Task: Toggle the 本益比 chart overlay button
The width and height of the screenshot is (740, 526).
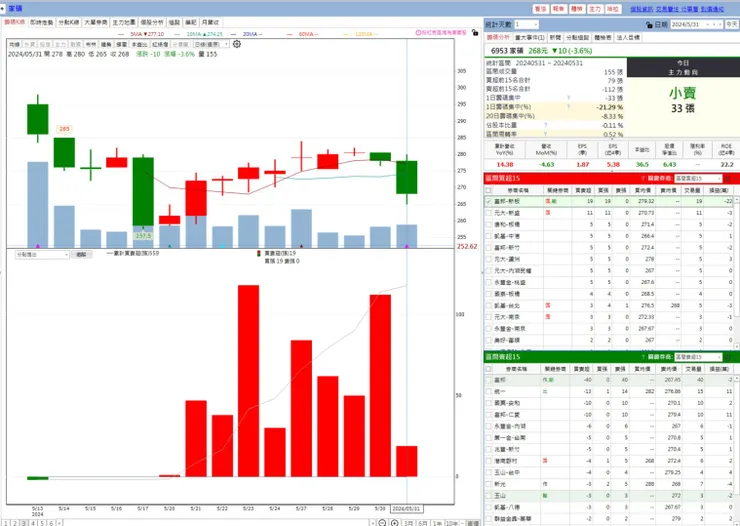Action: [x=139, y=44]
